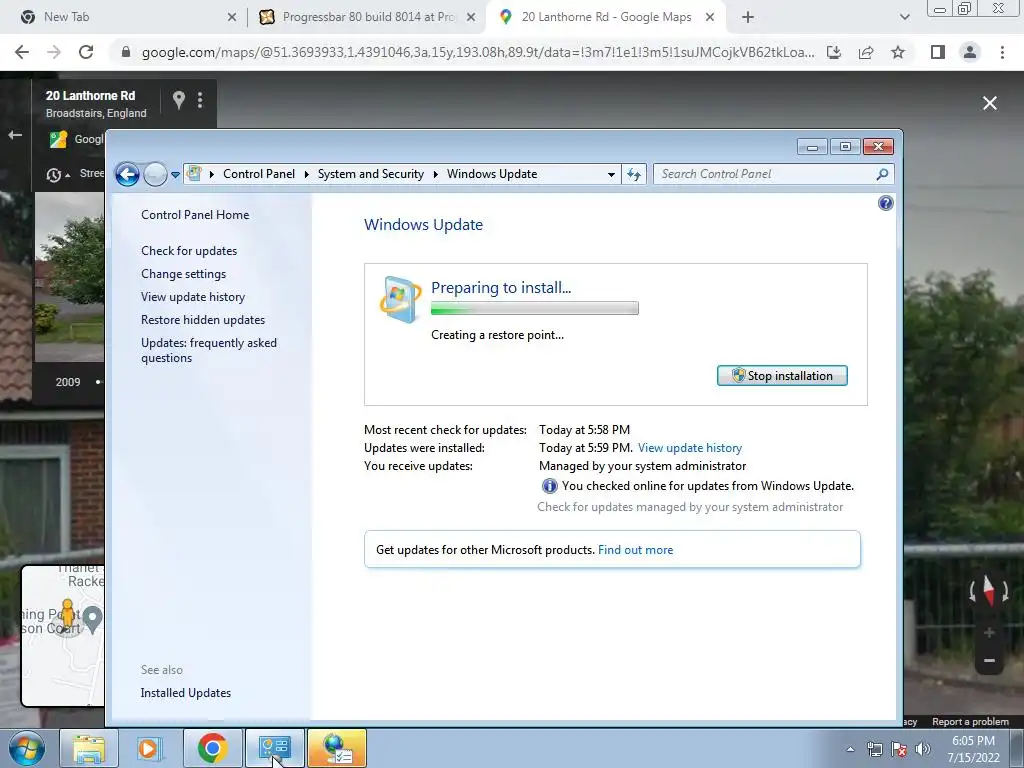Open Change settings link
This screenshot has height=768, width=1024.
point(184,274)
